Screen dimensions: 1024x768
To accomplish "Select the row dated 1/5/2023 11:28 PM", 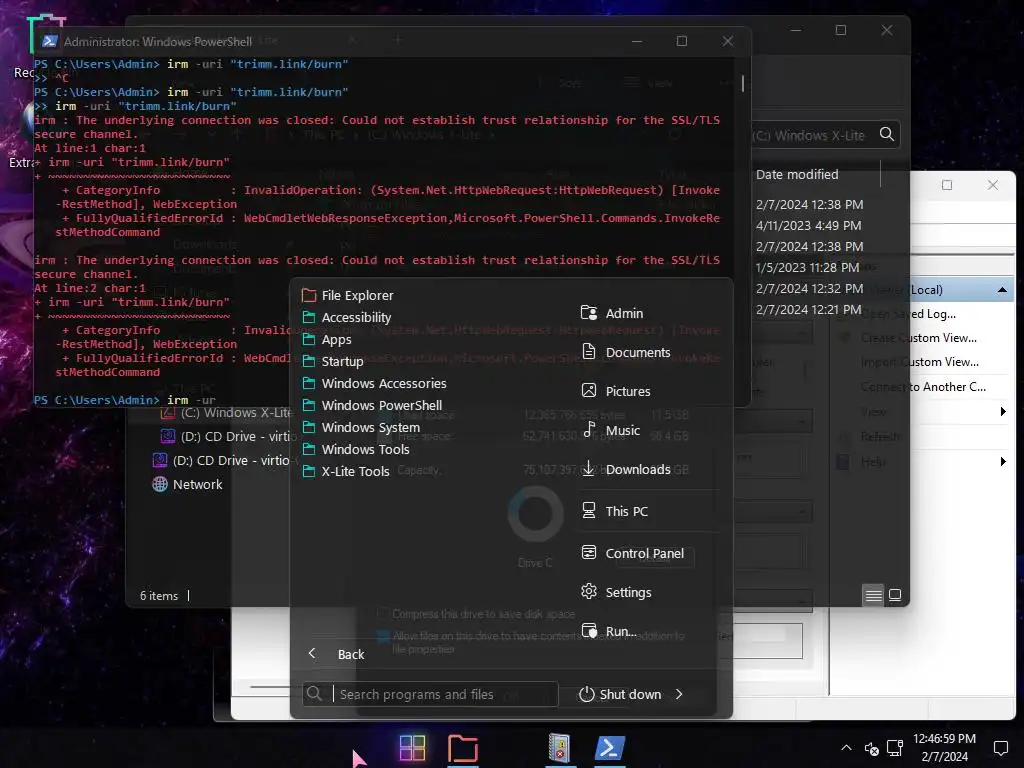I will tap(807, 267).
